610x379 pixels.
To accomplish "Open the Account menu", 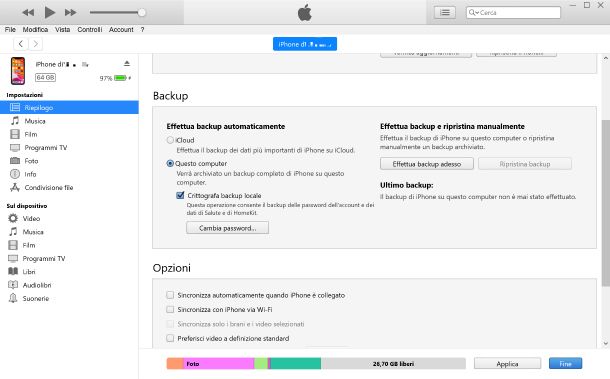I will (121, 30).
